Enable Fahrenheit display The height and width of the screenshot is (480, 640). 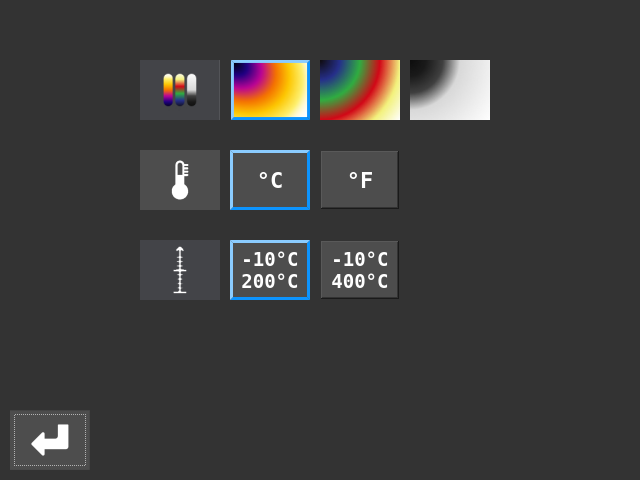[x=360, y=180]
